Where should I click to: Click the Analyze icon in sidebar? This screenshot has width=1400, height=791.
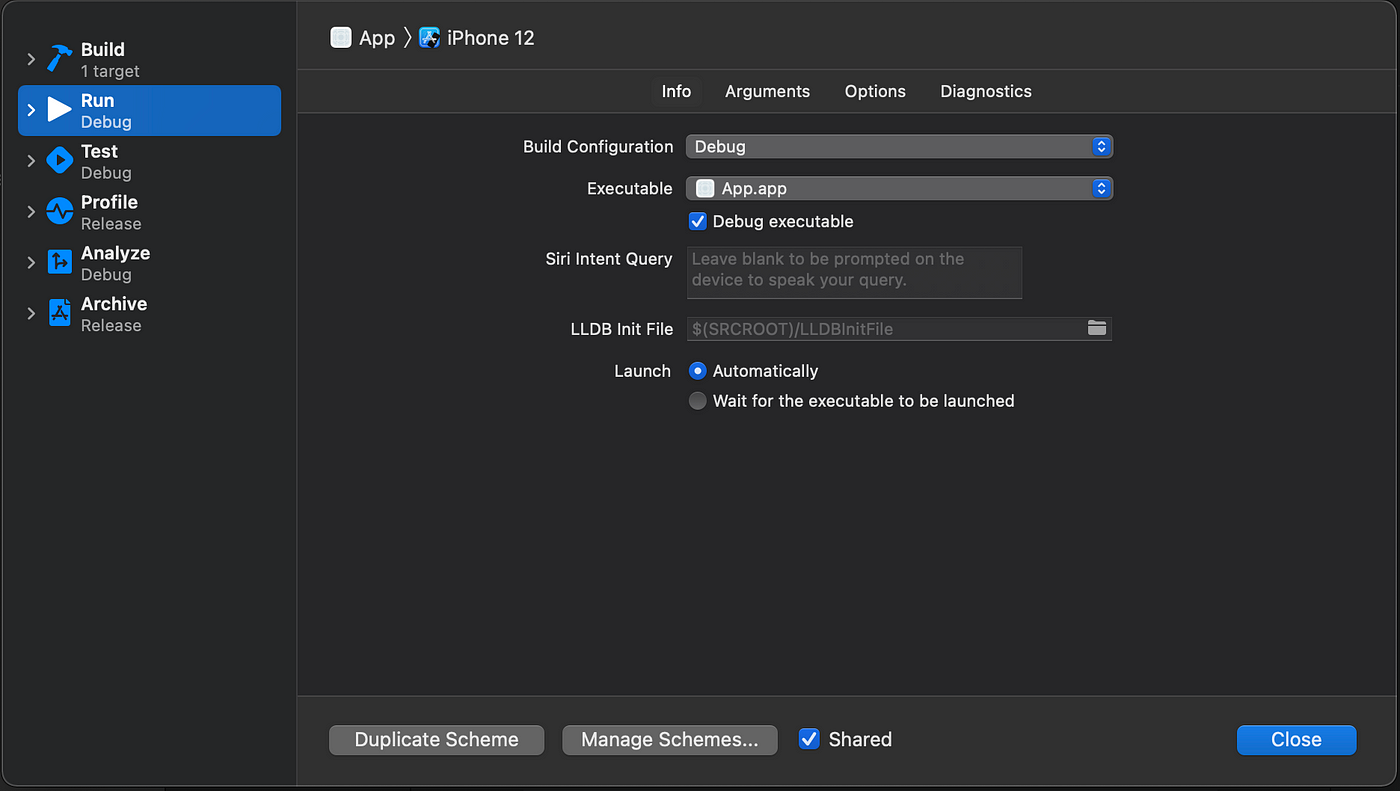60,262
